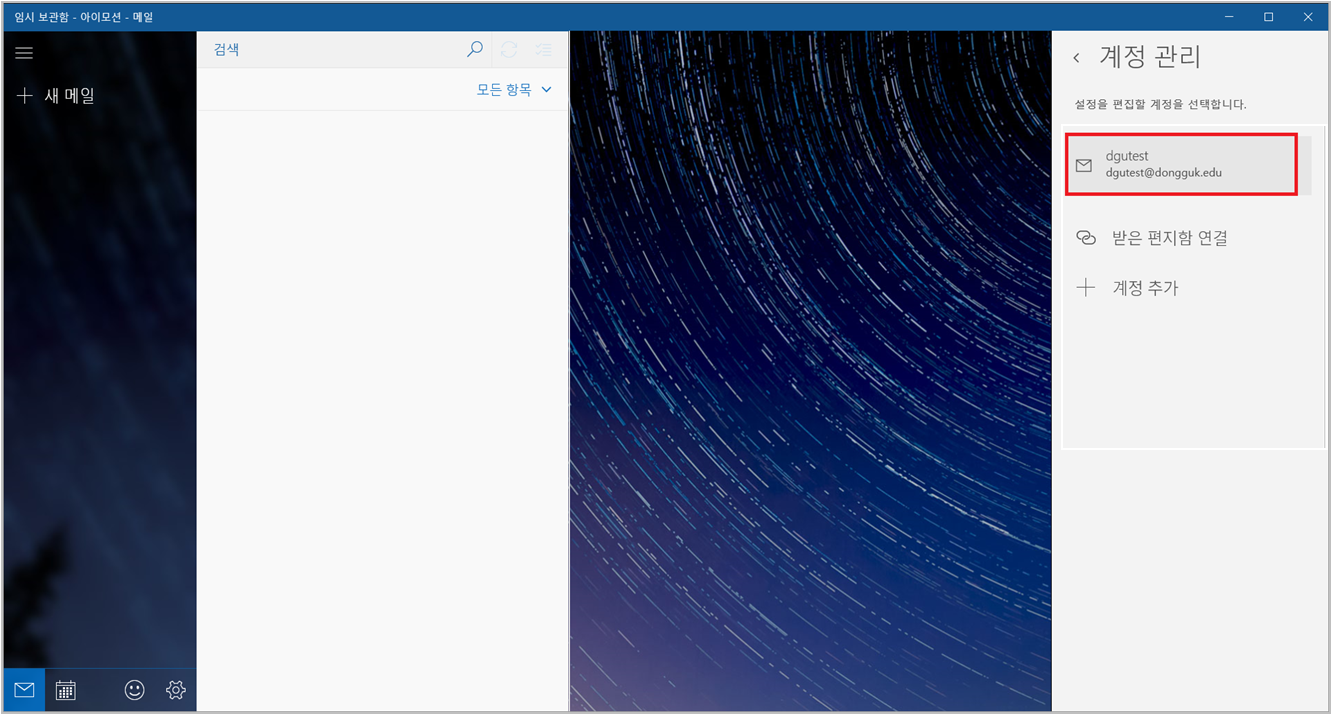Enter selection mode with the checklist icon

point(544,49)
